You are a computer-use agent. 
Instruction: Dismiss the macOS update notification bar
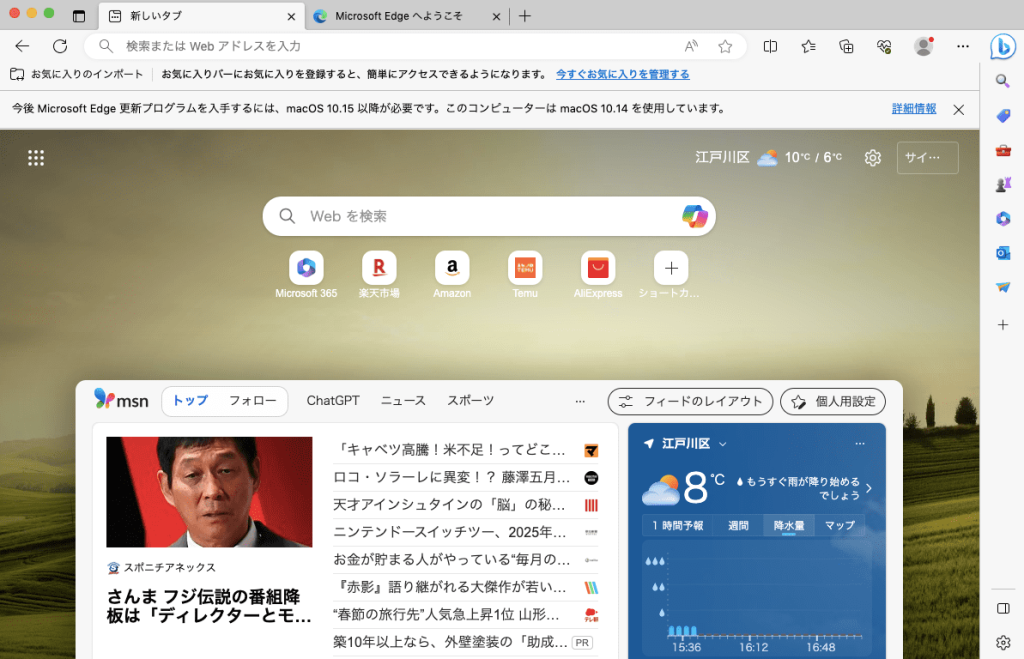click(959, 110)
